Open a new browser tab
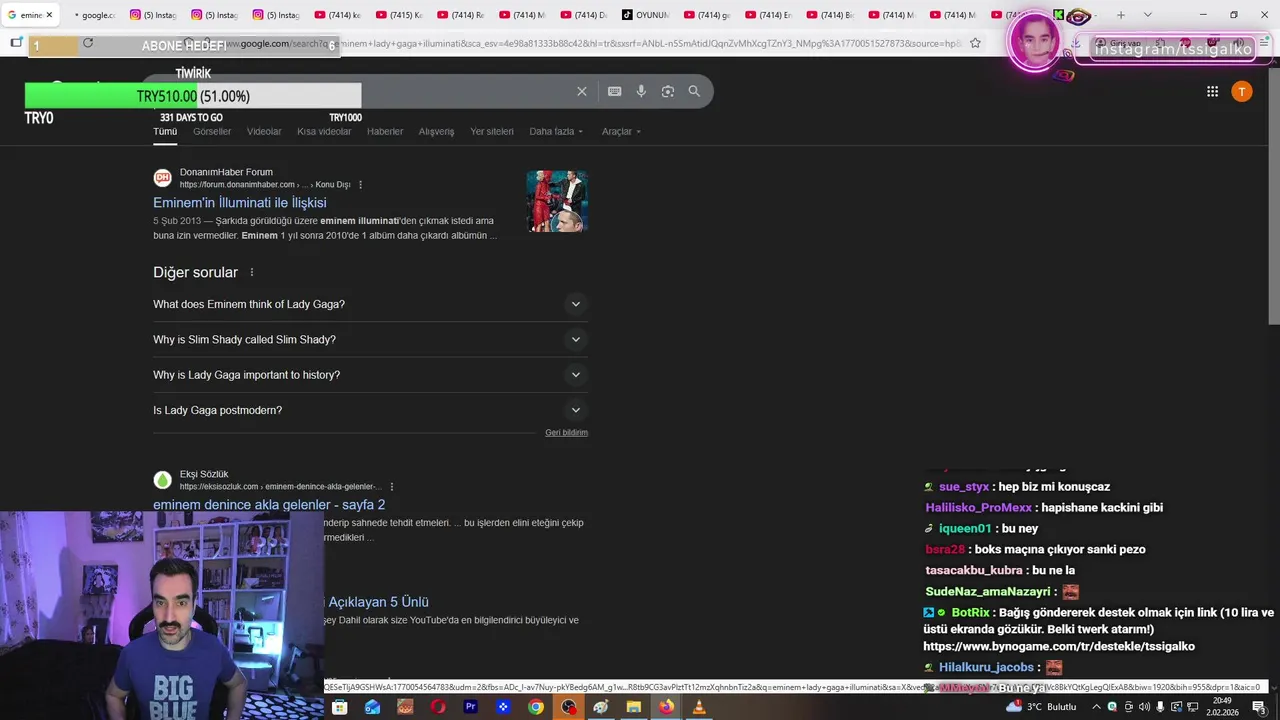Image resolution: width=1280 pixels, height=720 pixels. pyautogui.click(x=1120, y=15)
